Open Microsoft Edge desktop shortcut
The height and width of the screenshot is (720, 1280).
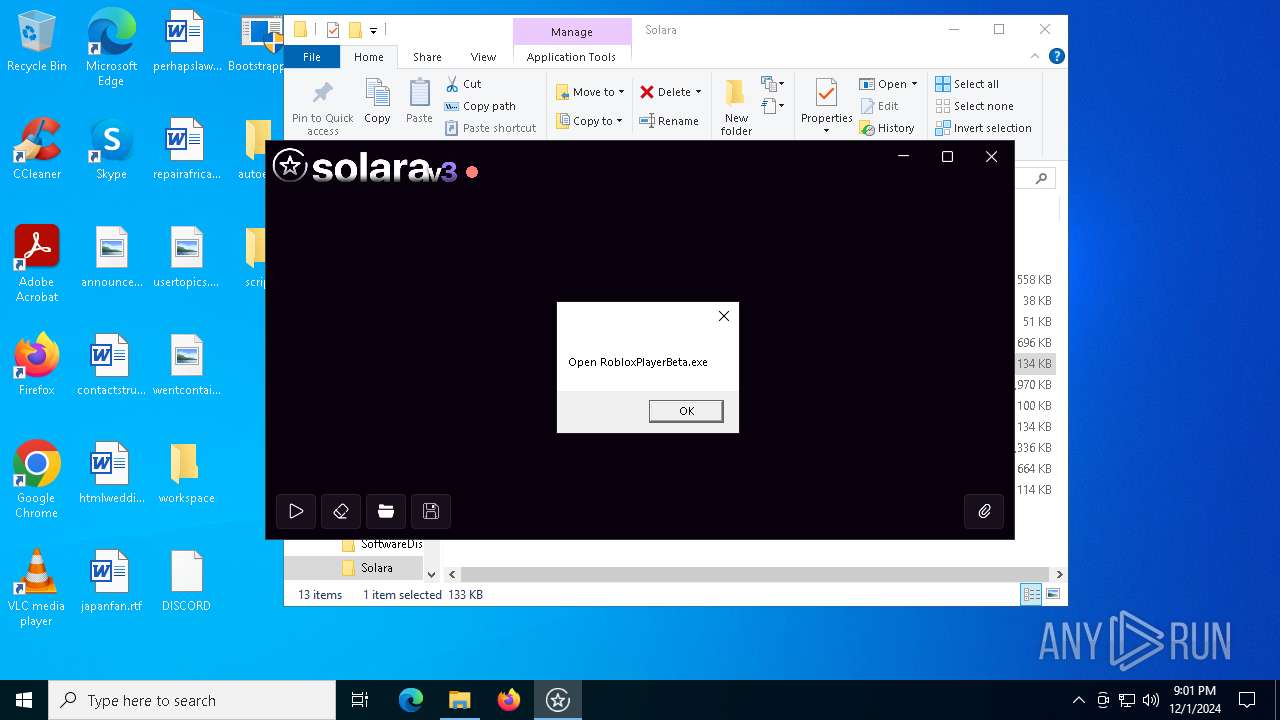click(111, 46)
